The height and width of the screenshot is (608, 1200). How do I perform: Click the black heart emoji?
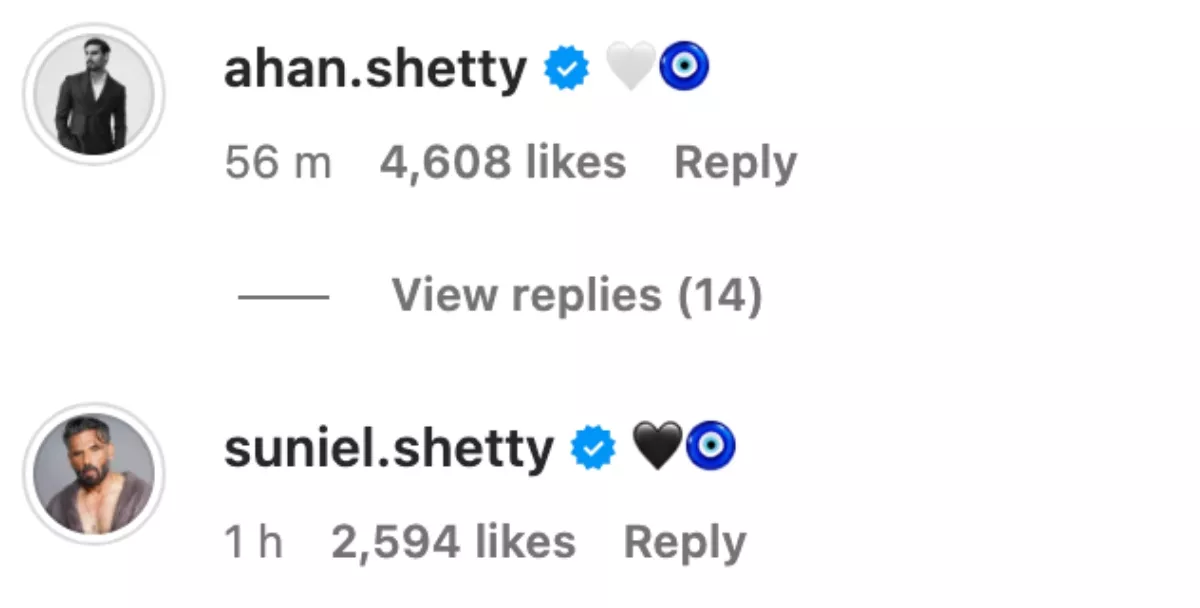tap(658, 447)
